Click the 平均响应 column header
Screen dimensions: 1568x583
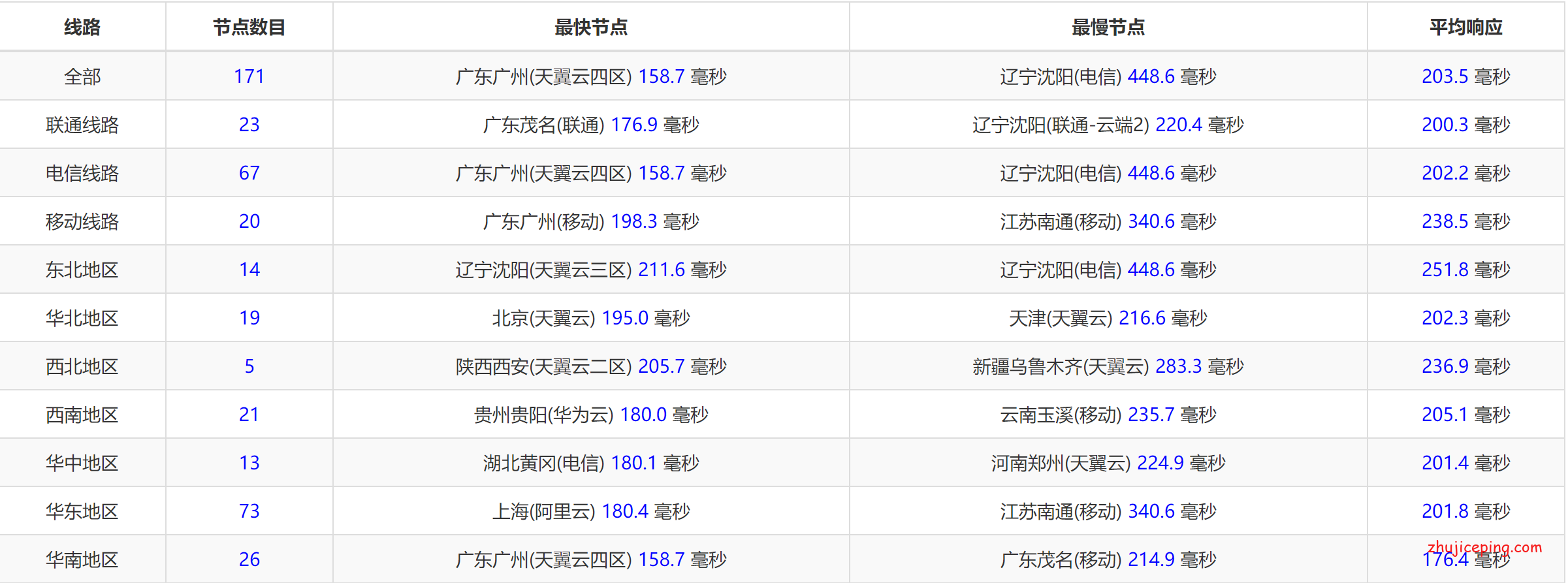click(x=1466, y=27)
